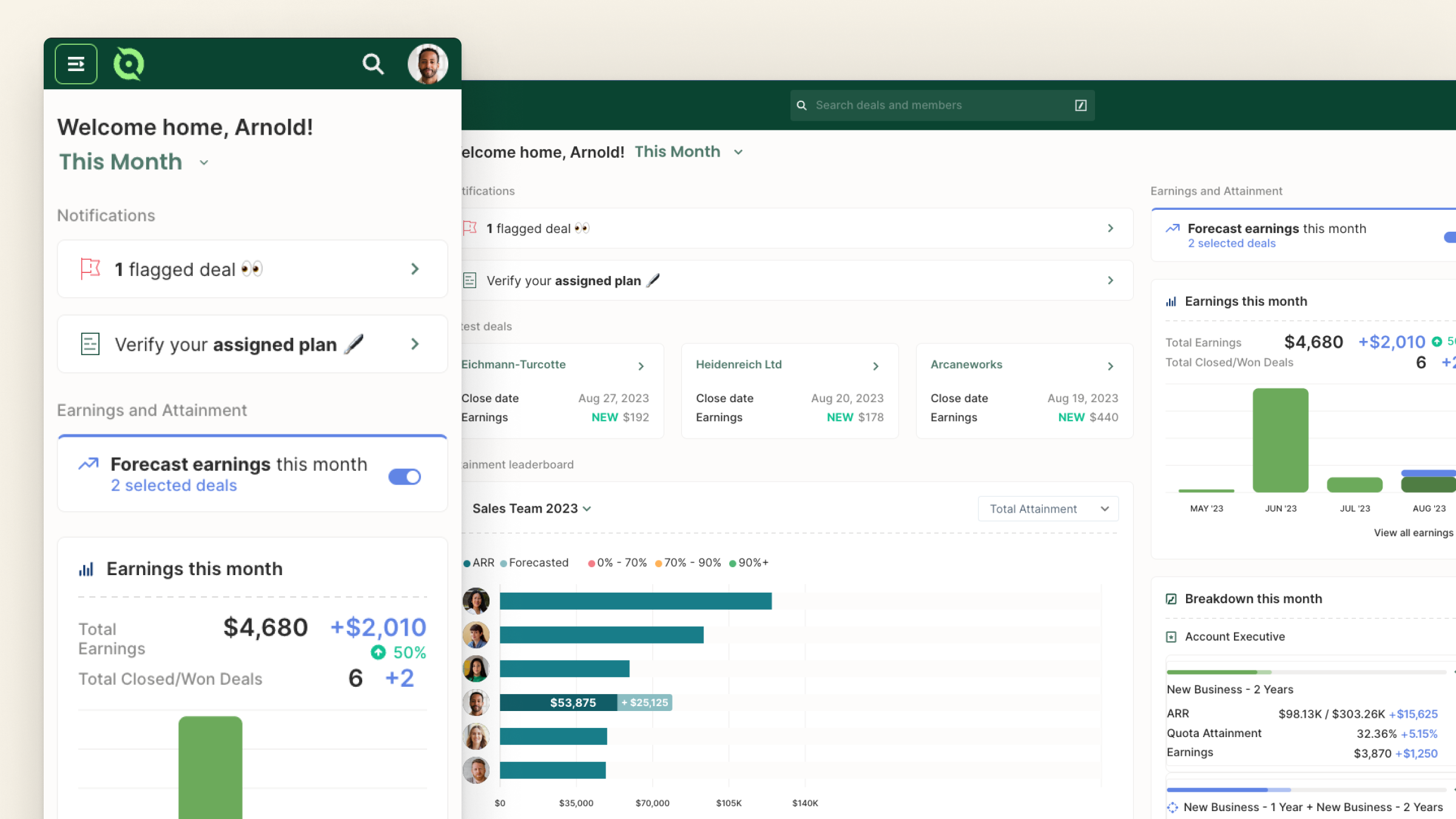Screen dimensions: 1456x819
Task: Click the Account Executive badge icon in Breakdown panel
Action: point(1171,636)
